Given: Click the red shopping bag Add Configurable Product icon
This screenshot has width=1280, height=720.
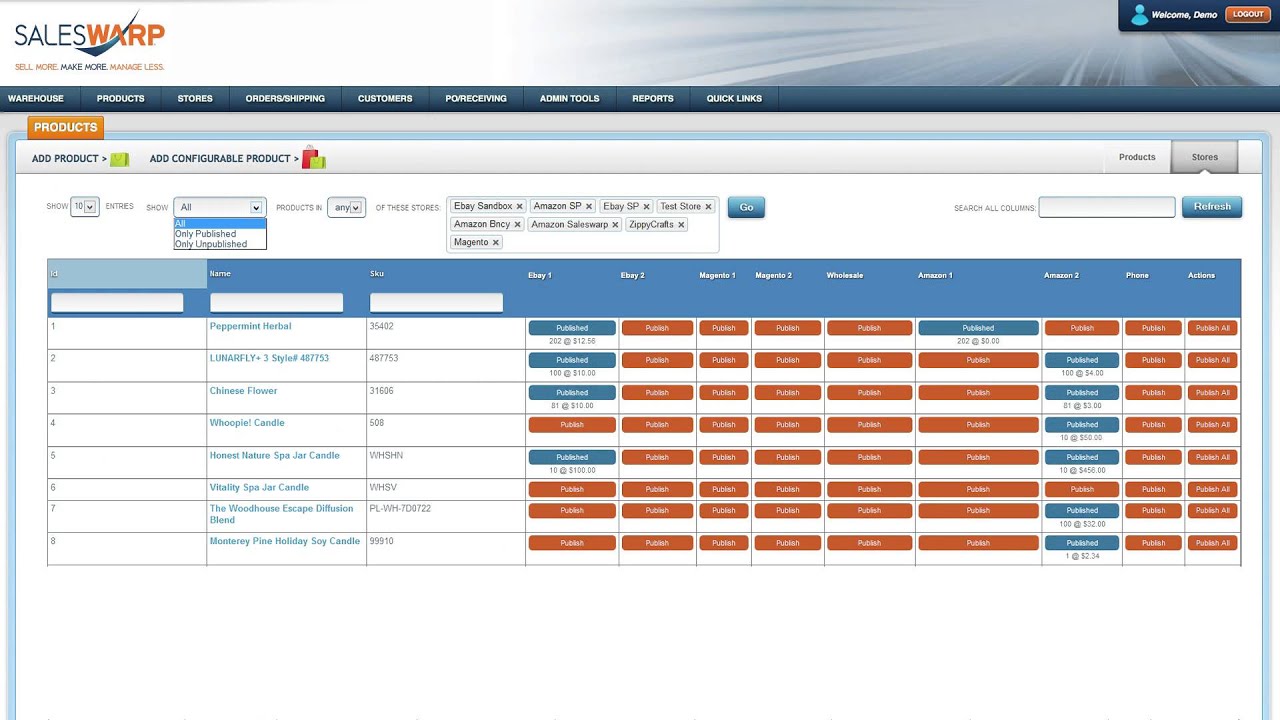Looking at the screenshot, I should click(313, 157).
